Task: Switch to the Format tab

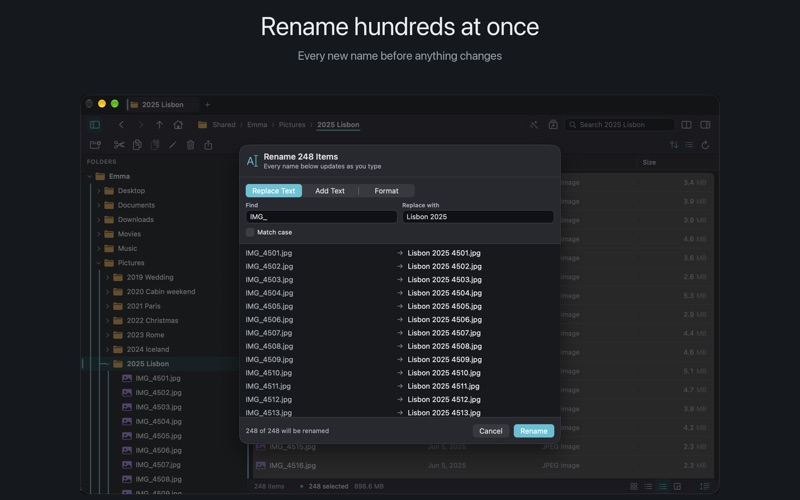Action: 386,191
